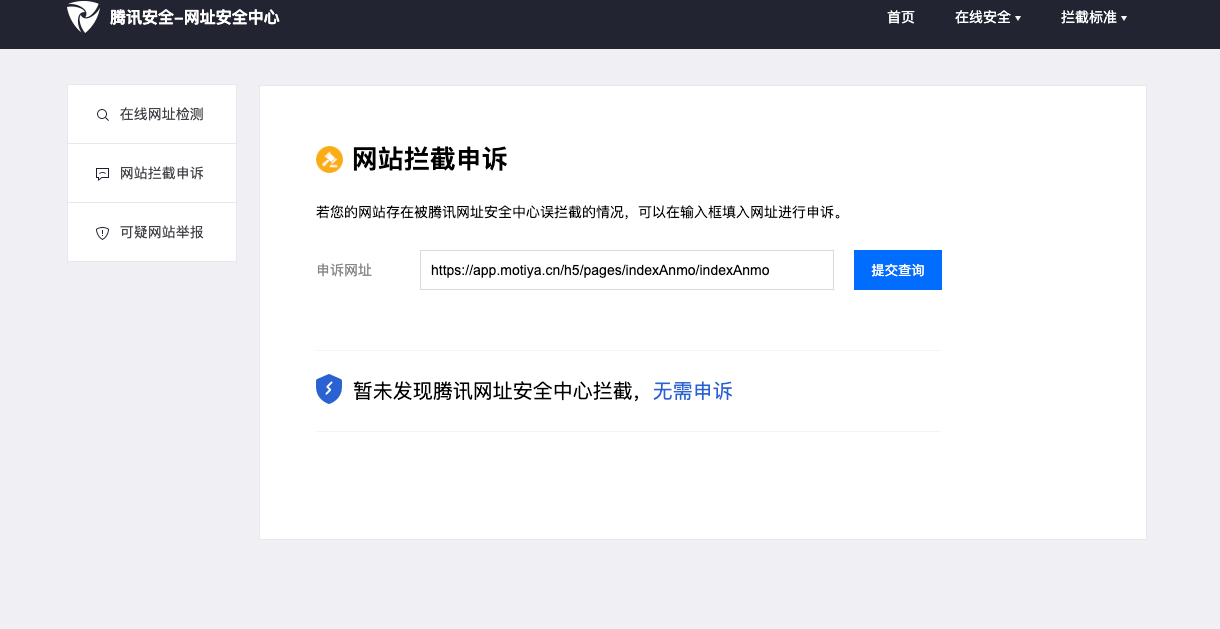Click the shield icon beside 可疑网站举报
This screenshot has height=629, width=1220.
(x=102, y=233)
